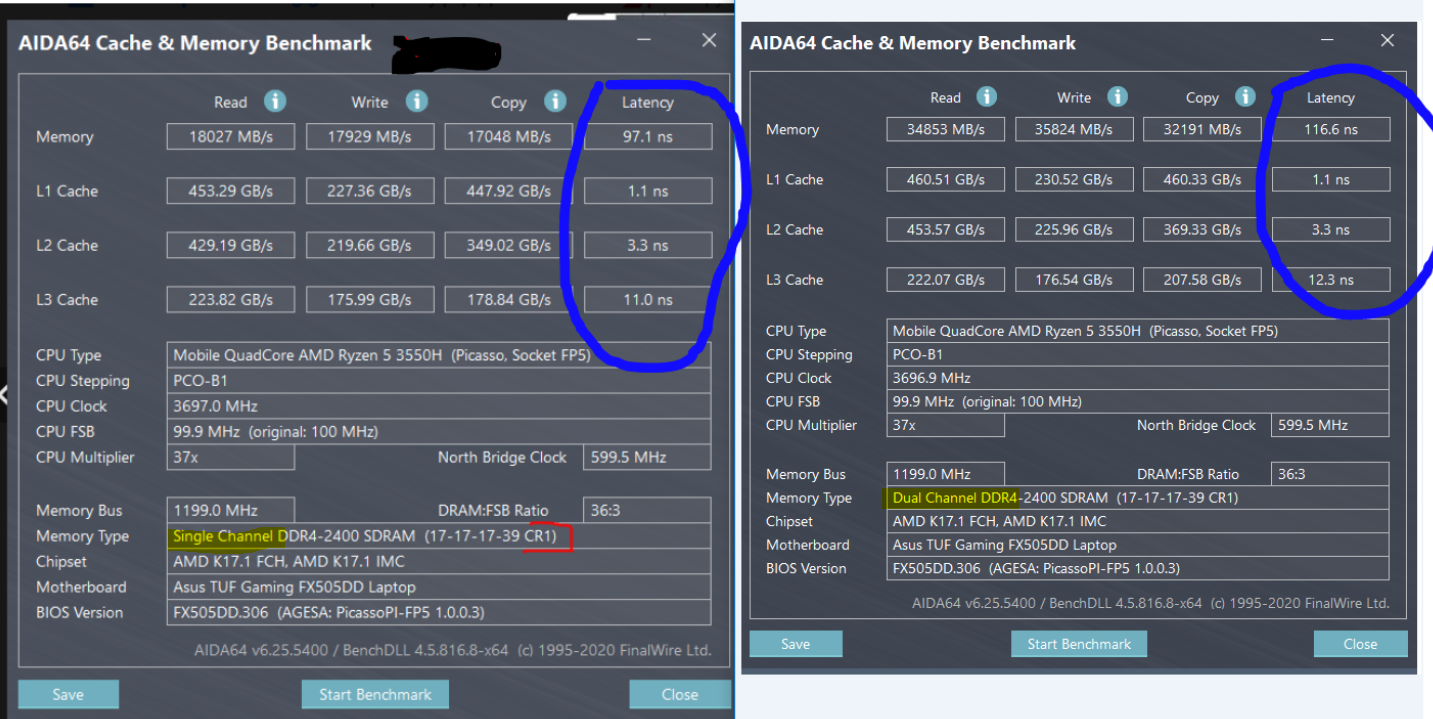Click Dual Channel DDR4-2400 memory type field
Screen dimensions: 1433x719
click(1138, 497)
